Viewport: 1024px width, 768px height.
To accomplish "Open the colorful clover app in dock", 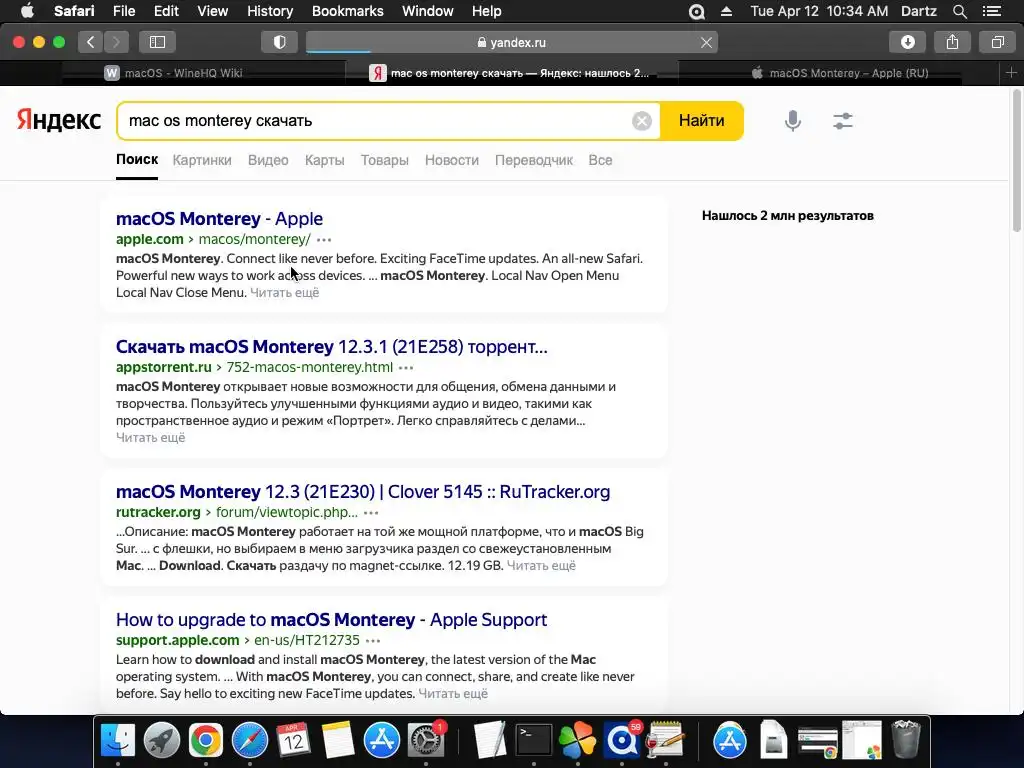I will pos(577,741).
